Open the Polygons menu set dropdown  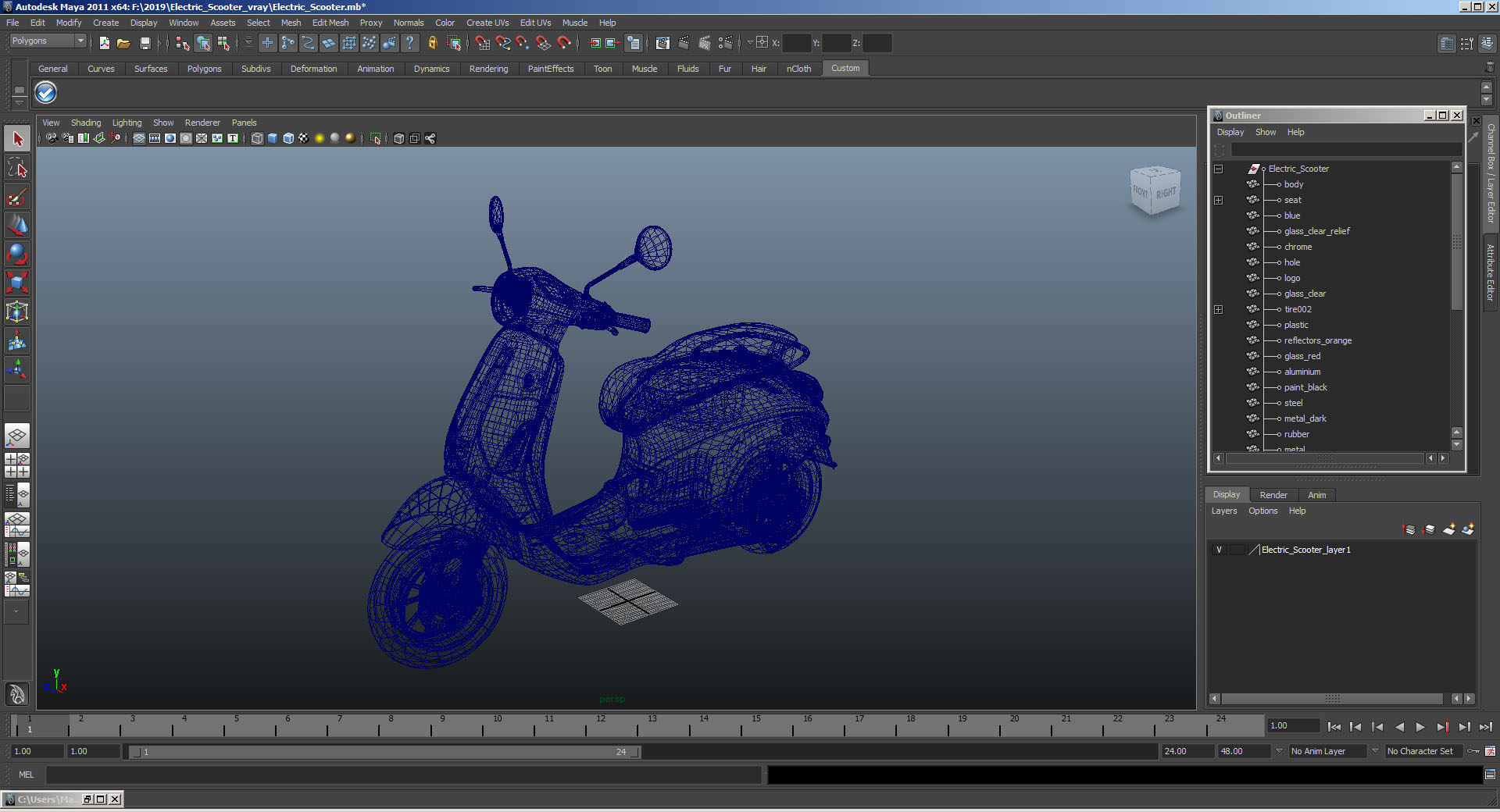pos(48,41)
